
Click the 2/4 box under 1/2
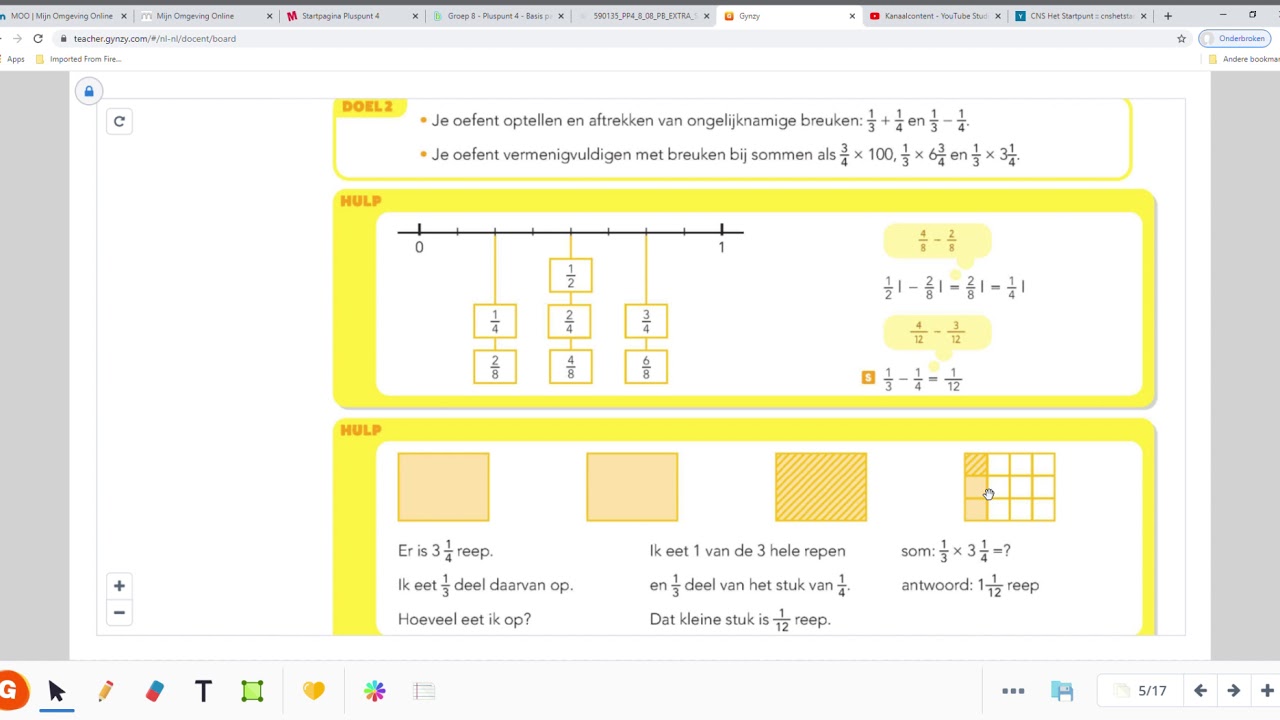(x=571, y=321)
